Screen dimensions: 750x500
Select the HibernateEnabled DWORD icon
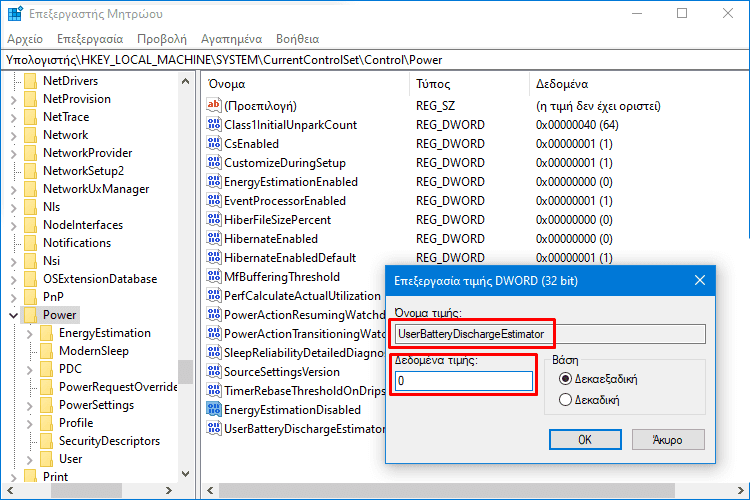coord(214,239)
